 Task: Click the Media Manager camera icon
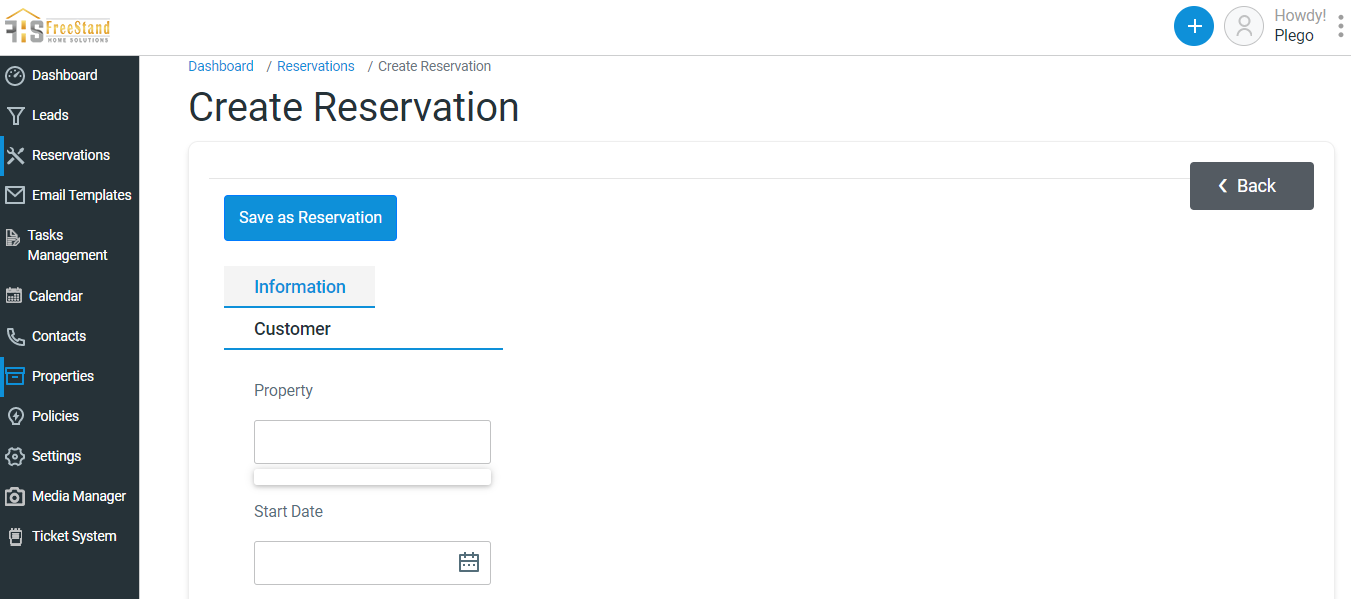click(15, 496)
